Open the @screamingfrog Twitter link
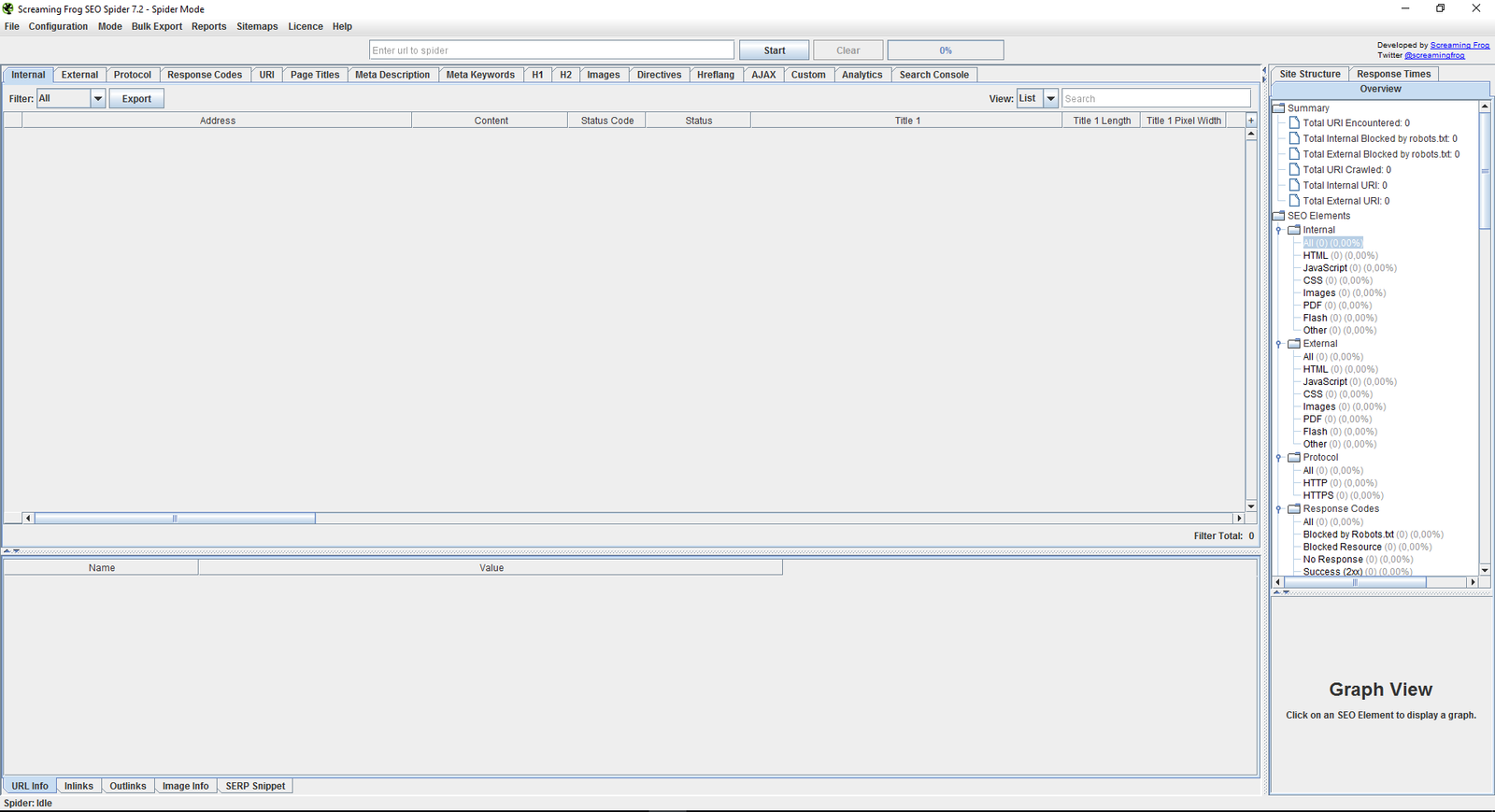 point(1434,55)
